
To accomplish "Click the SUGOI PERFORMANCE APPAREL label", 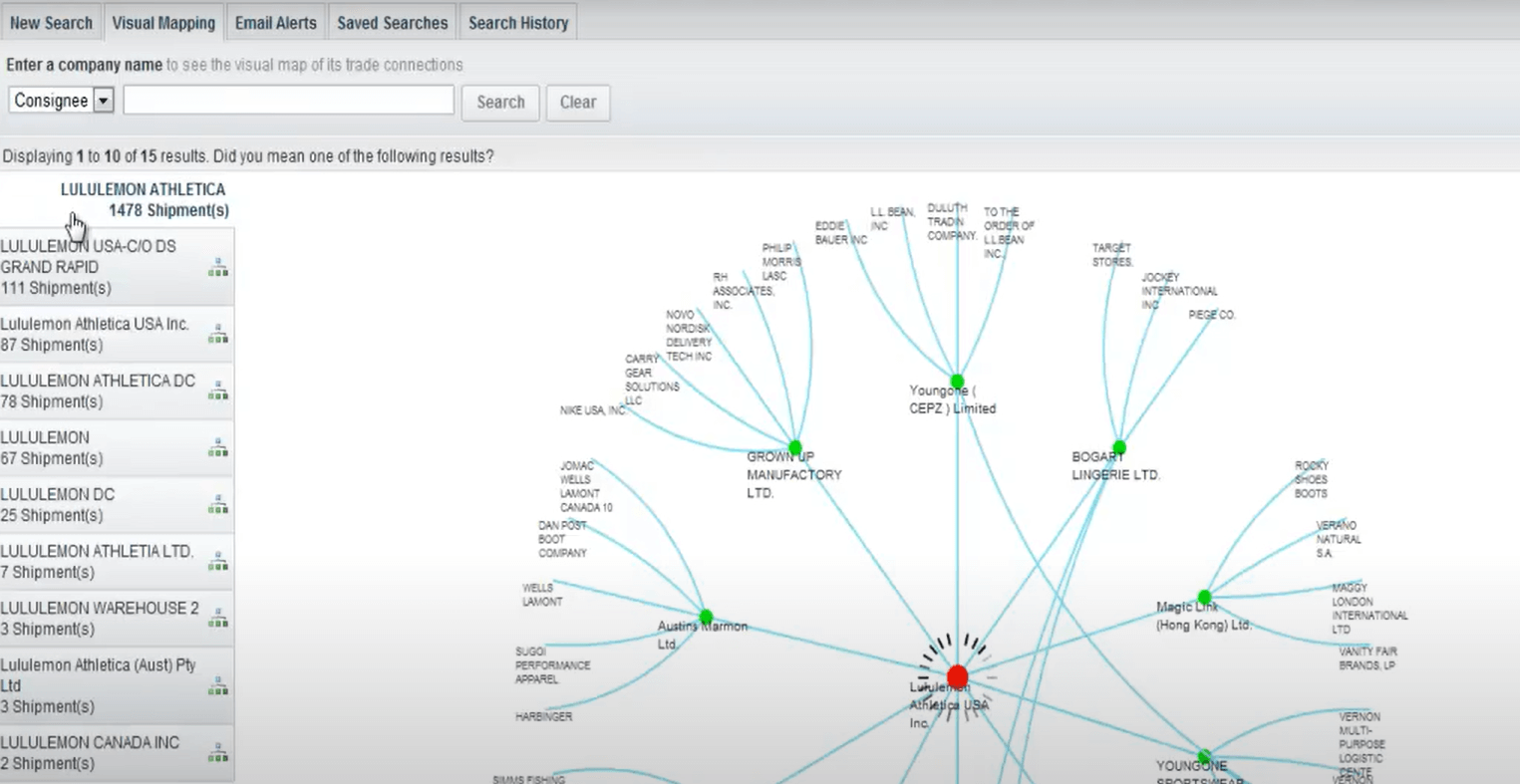I will tap(552, 665).
